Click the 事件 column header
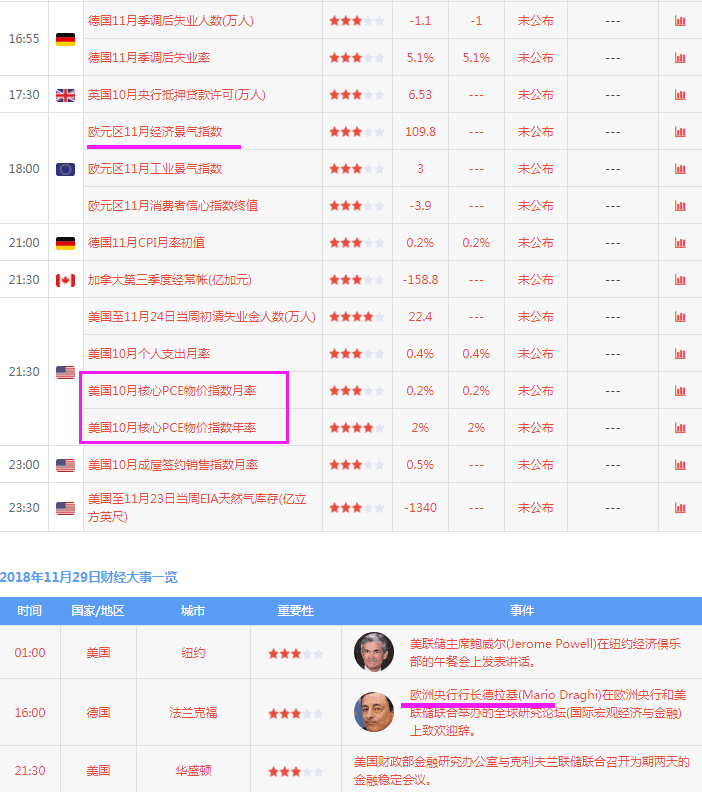 (521, 610)
